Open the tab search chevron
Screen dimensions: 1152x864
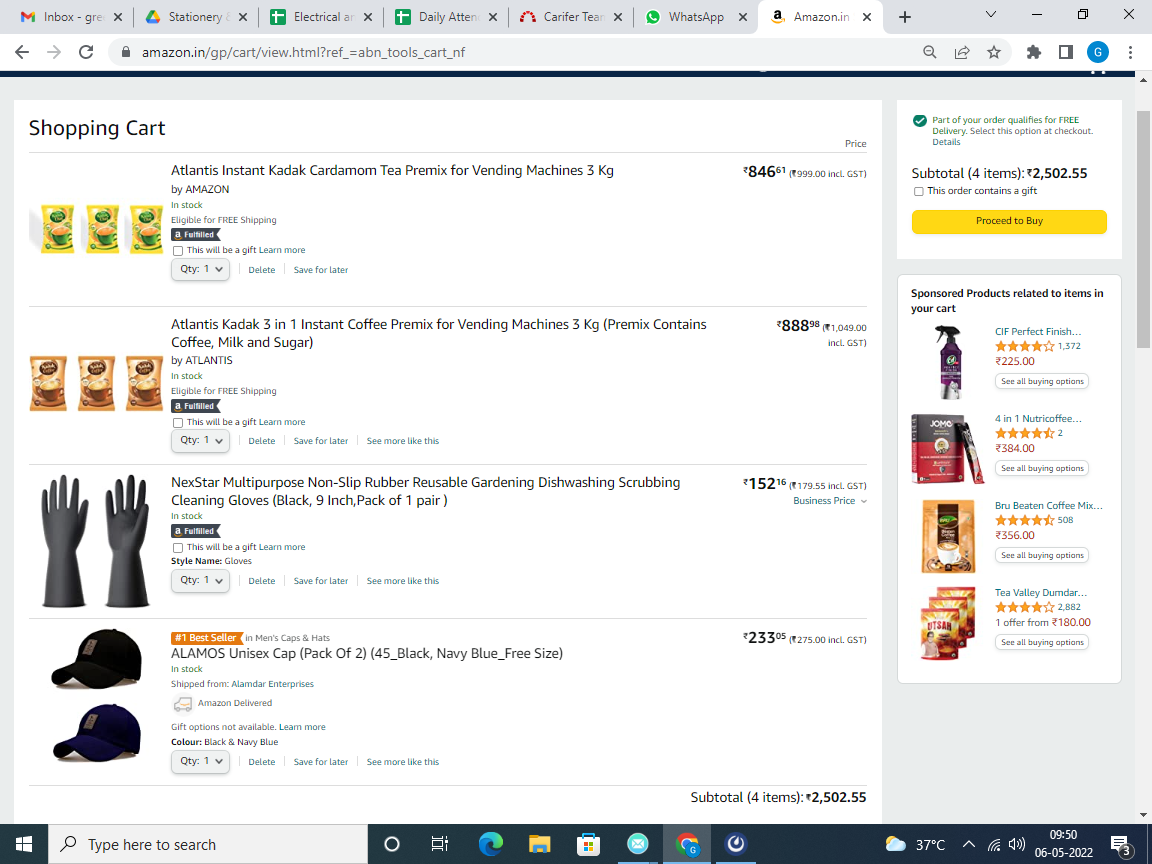pos(990,15)
